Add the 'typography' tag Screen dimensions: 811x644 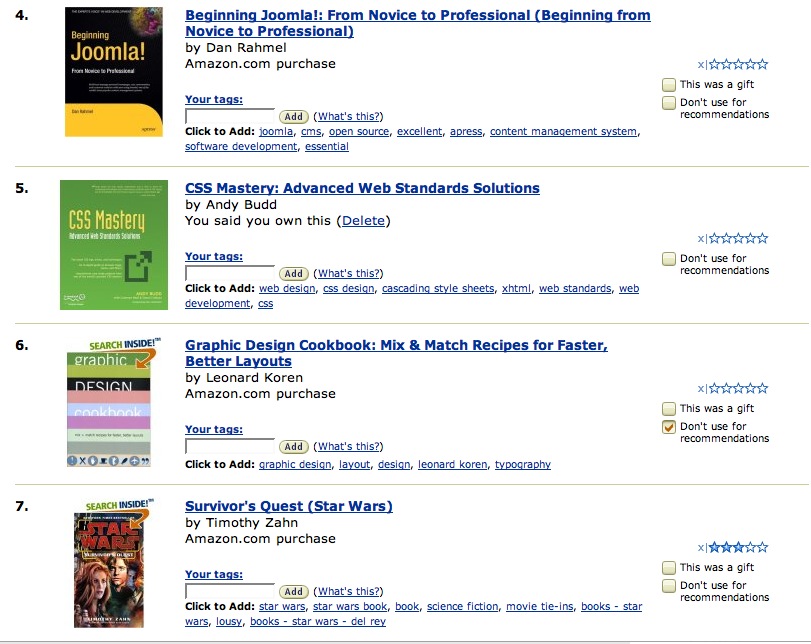(523, 465)
